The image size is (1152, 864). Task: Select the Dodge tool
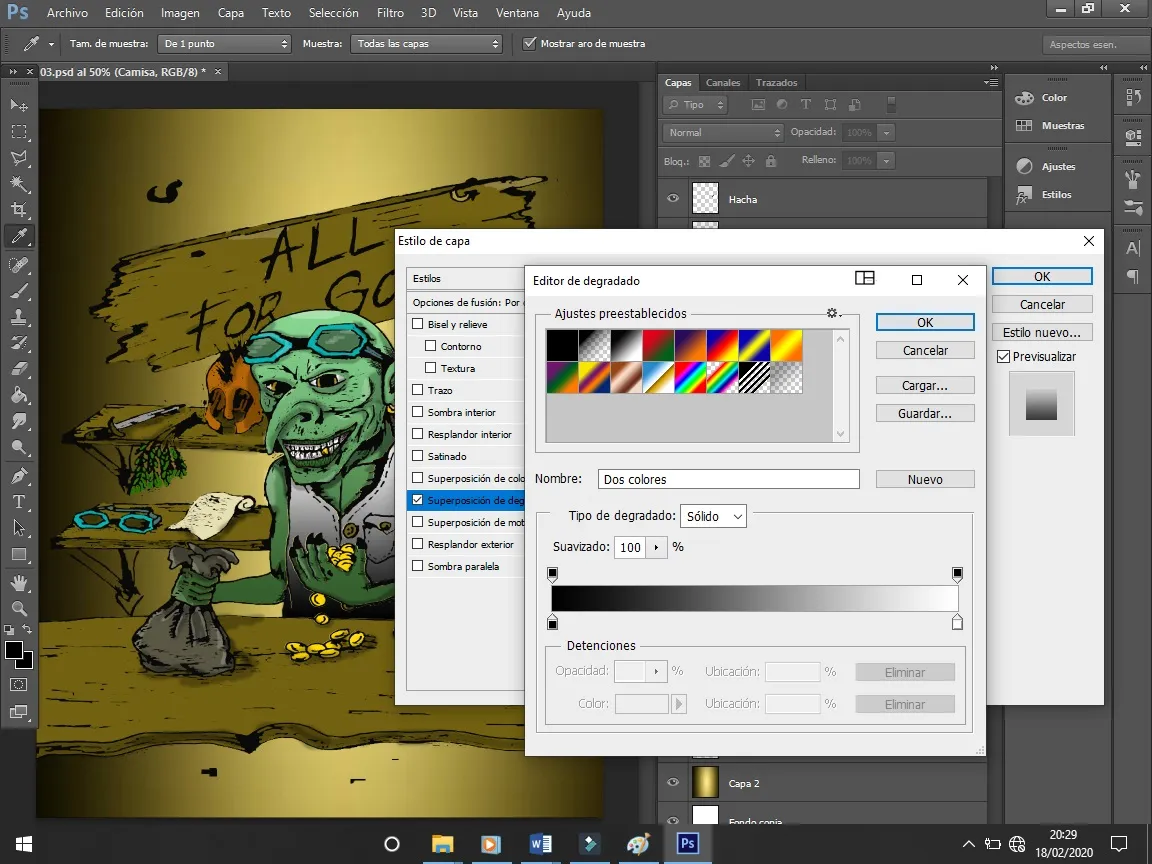point(19,447)
